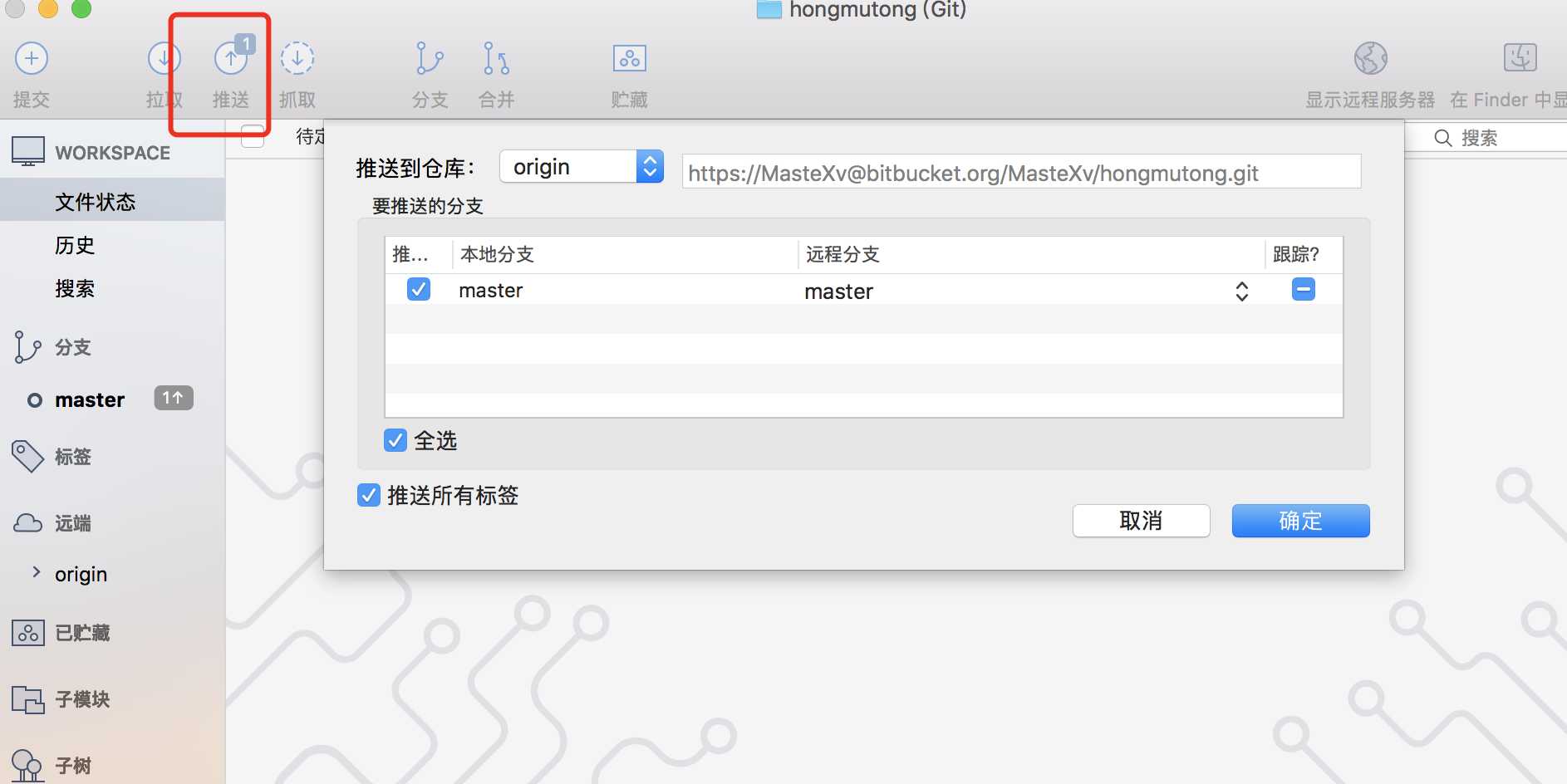
Task: Open the Branch (分支) toolbar tool
Action: pyautogui.click(x=430, y=58)
